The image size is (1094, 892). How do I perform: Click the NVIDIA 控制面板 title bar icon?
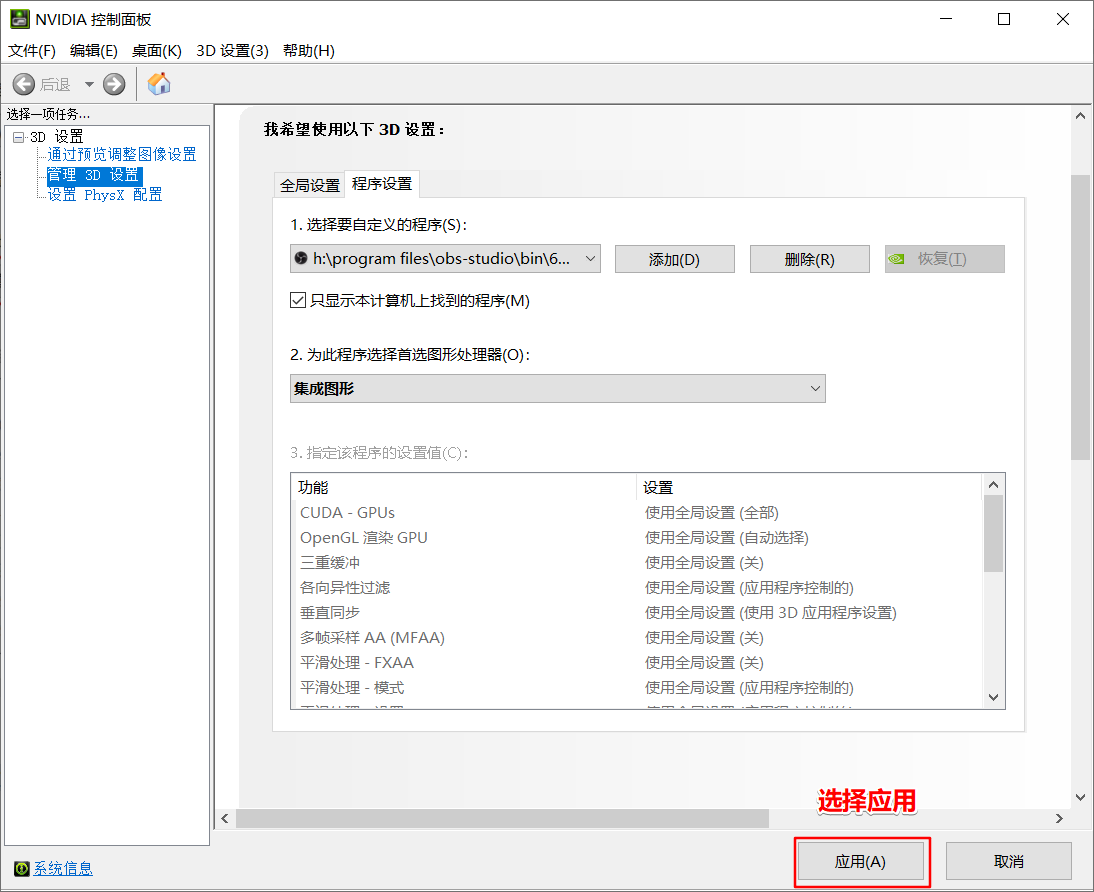(20, 19)
